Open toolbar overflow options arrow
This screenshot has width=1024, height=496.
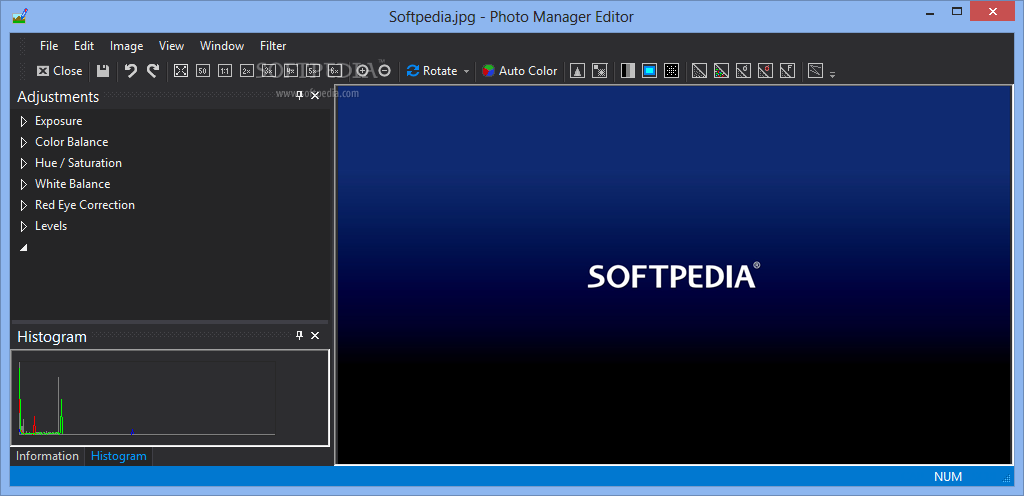coord(832,75)
